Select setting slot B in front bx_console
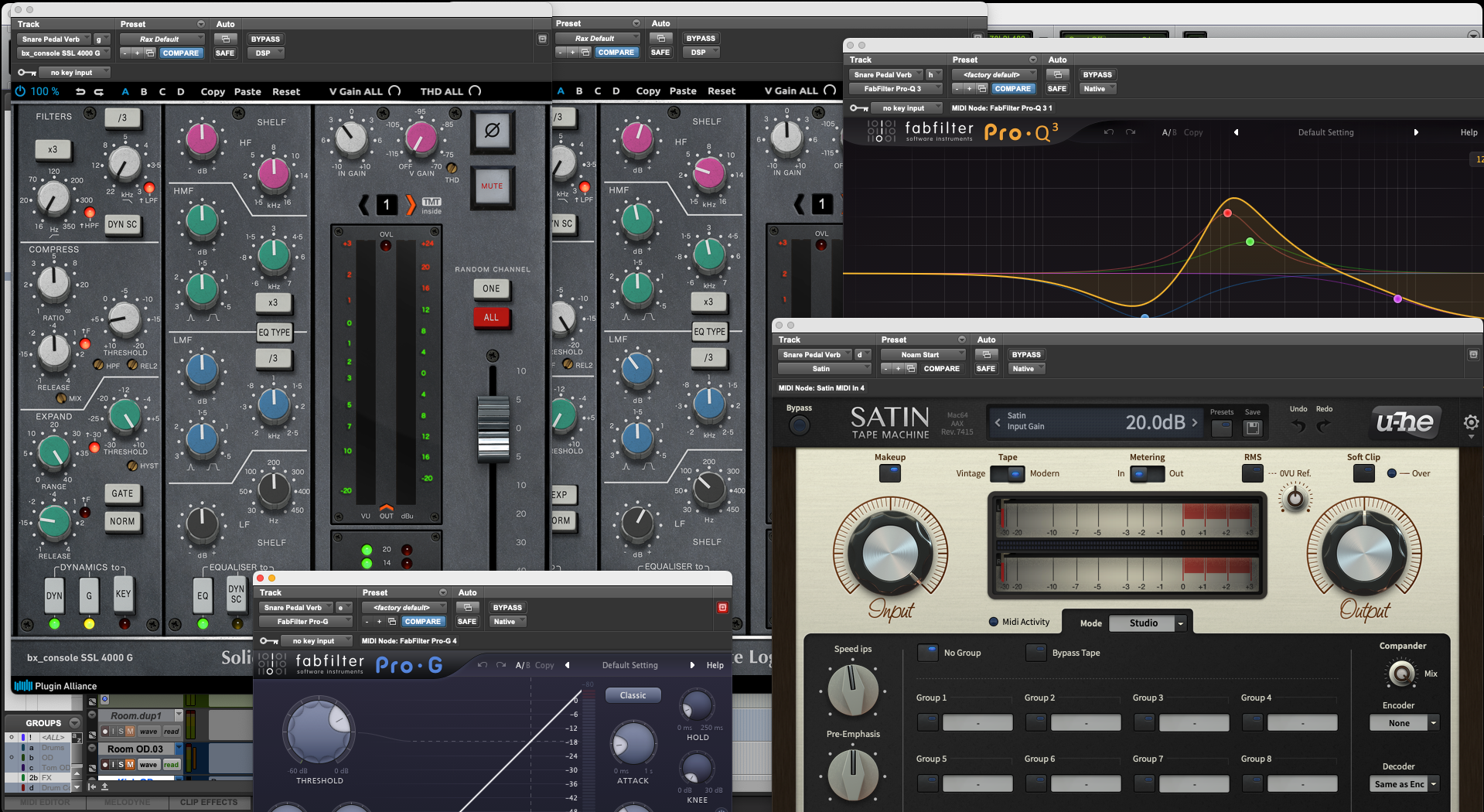 coord(144,91)
